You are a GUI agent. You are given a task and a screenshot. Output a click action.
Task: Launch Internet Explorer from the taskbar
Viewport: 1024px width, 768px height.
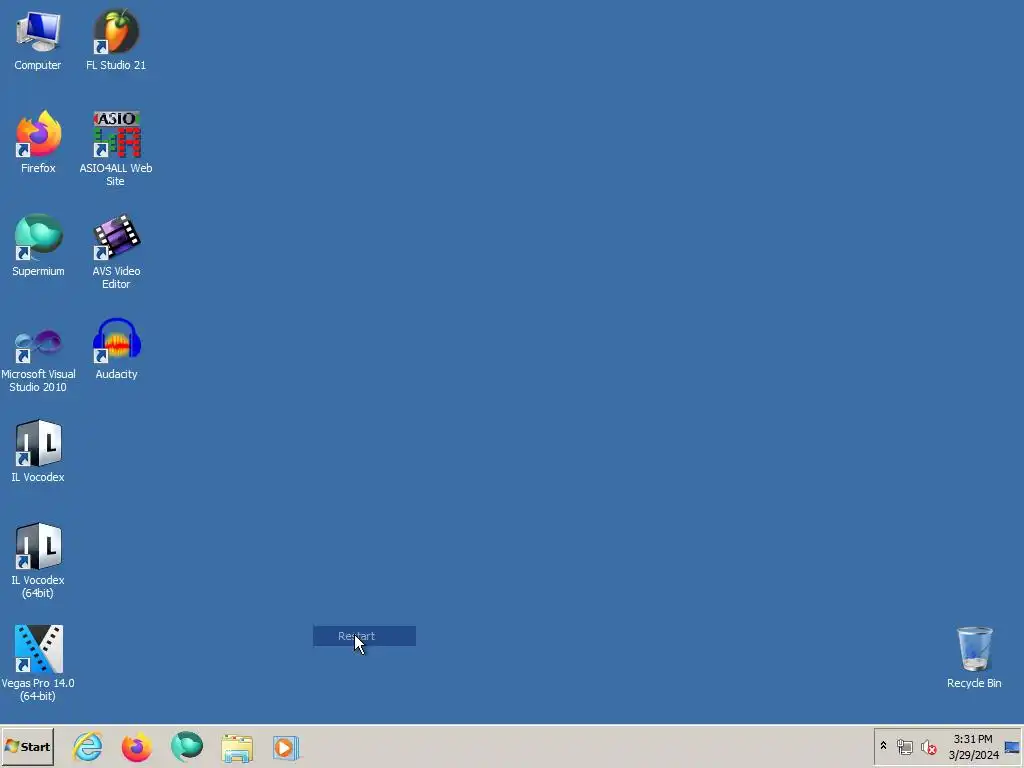tap(88, 747)
